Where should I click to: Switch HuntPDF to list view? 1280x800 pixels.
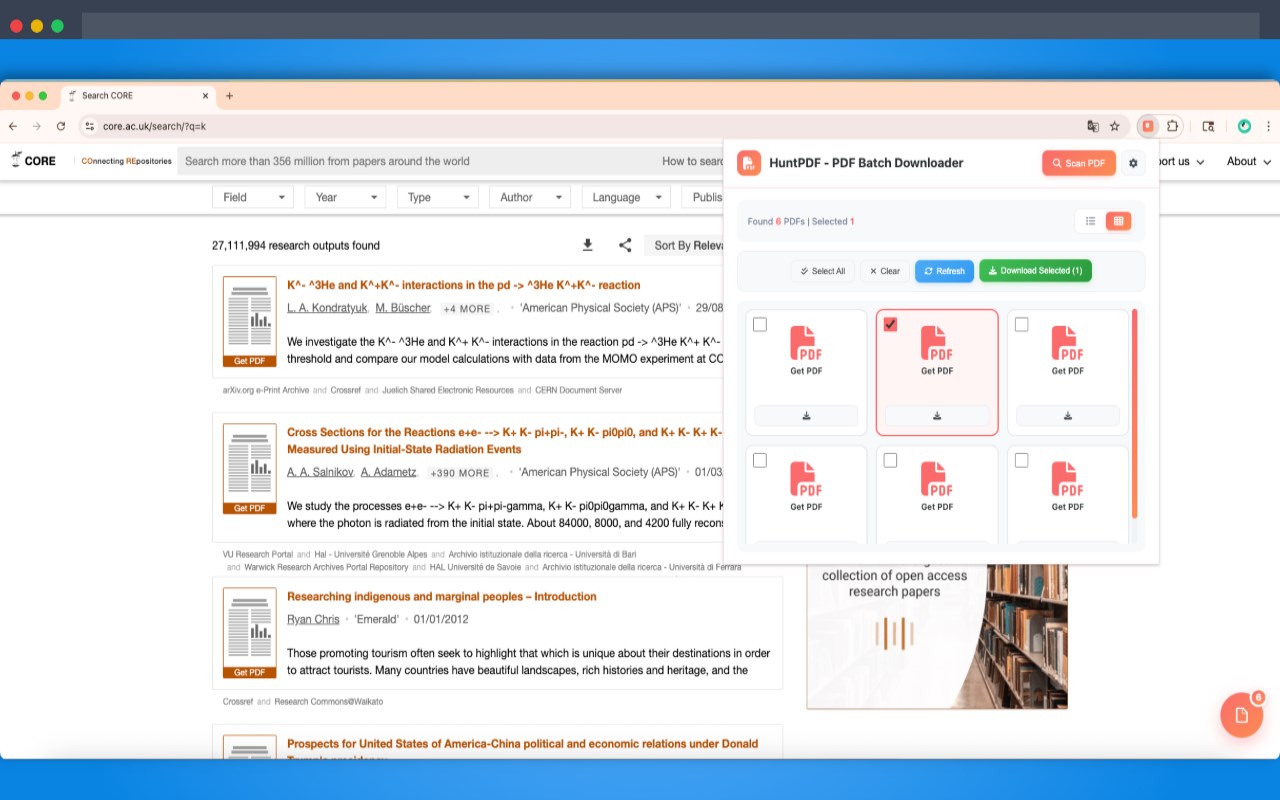coord(1091,221)
